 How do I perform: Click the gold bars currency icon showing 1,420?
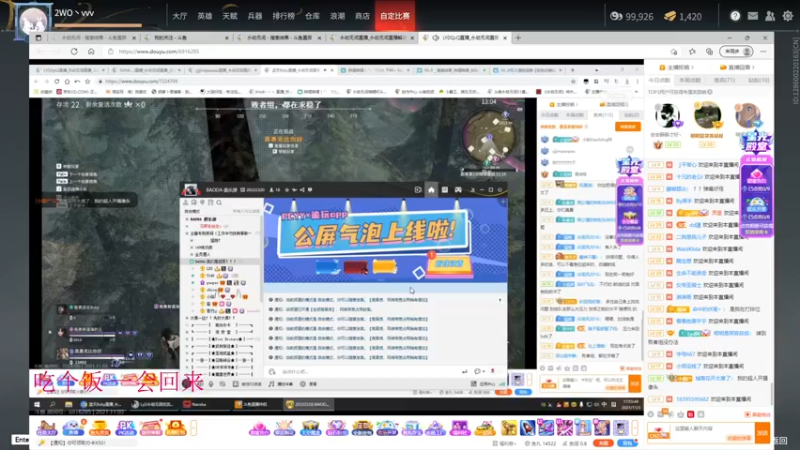(x=670, y=16)
